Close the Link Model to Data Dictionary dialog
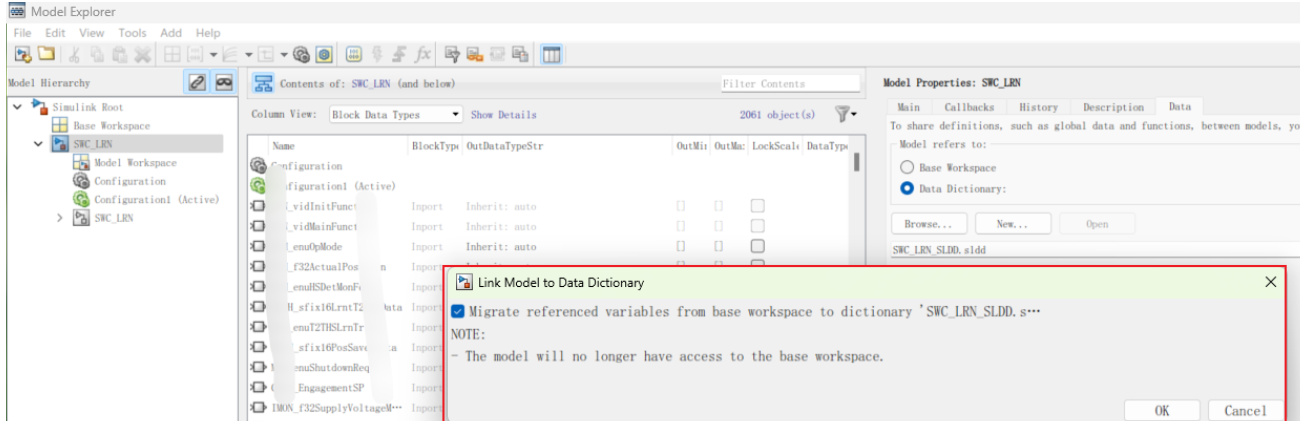The width and height of the screenshot is (1300, 421). (x=1270, y=283)
